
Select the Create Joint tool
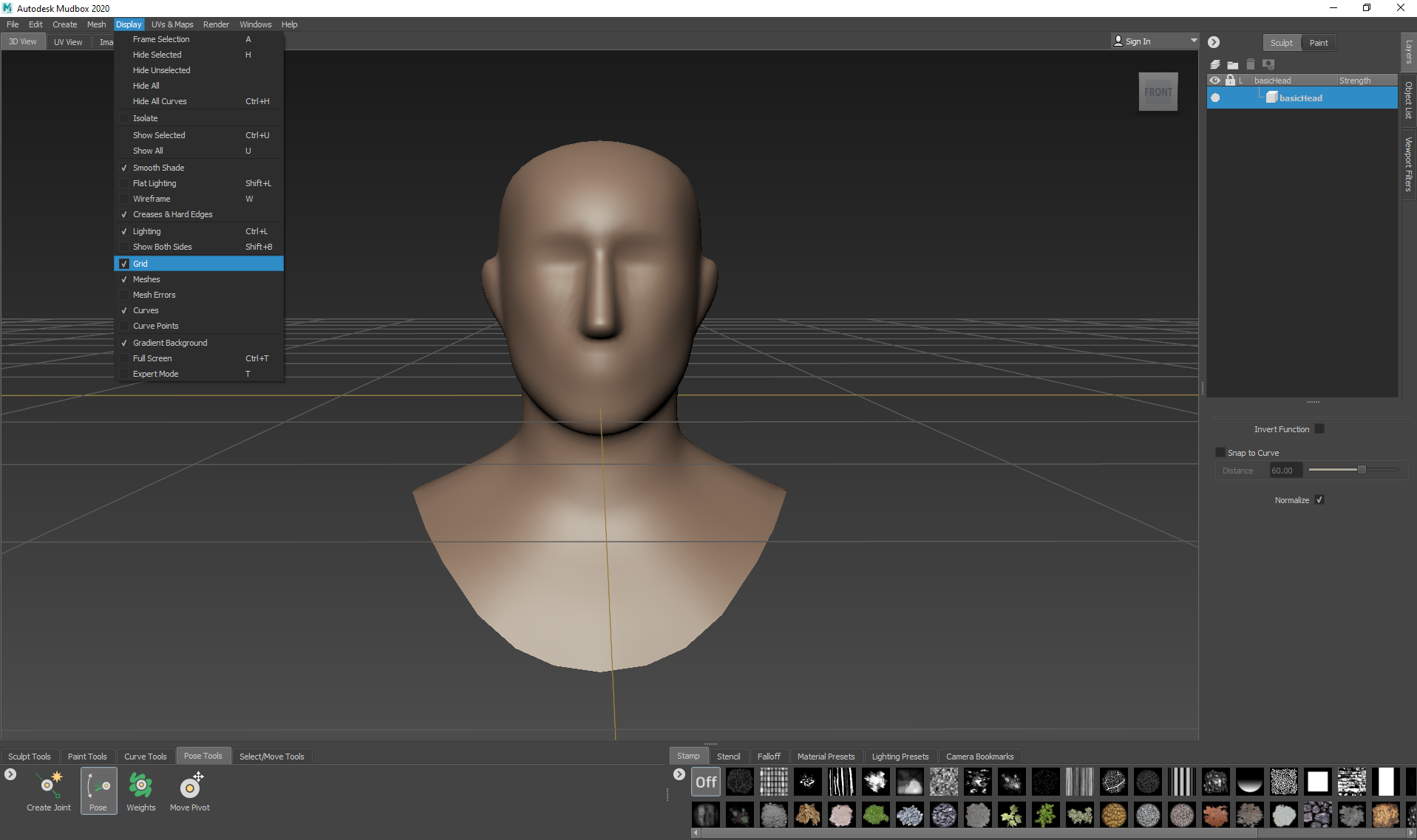coord(49,791)
